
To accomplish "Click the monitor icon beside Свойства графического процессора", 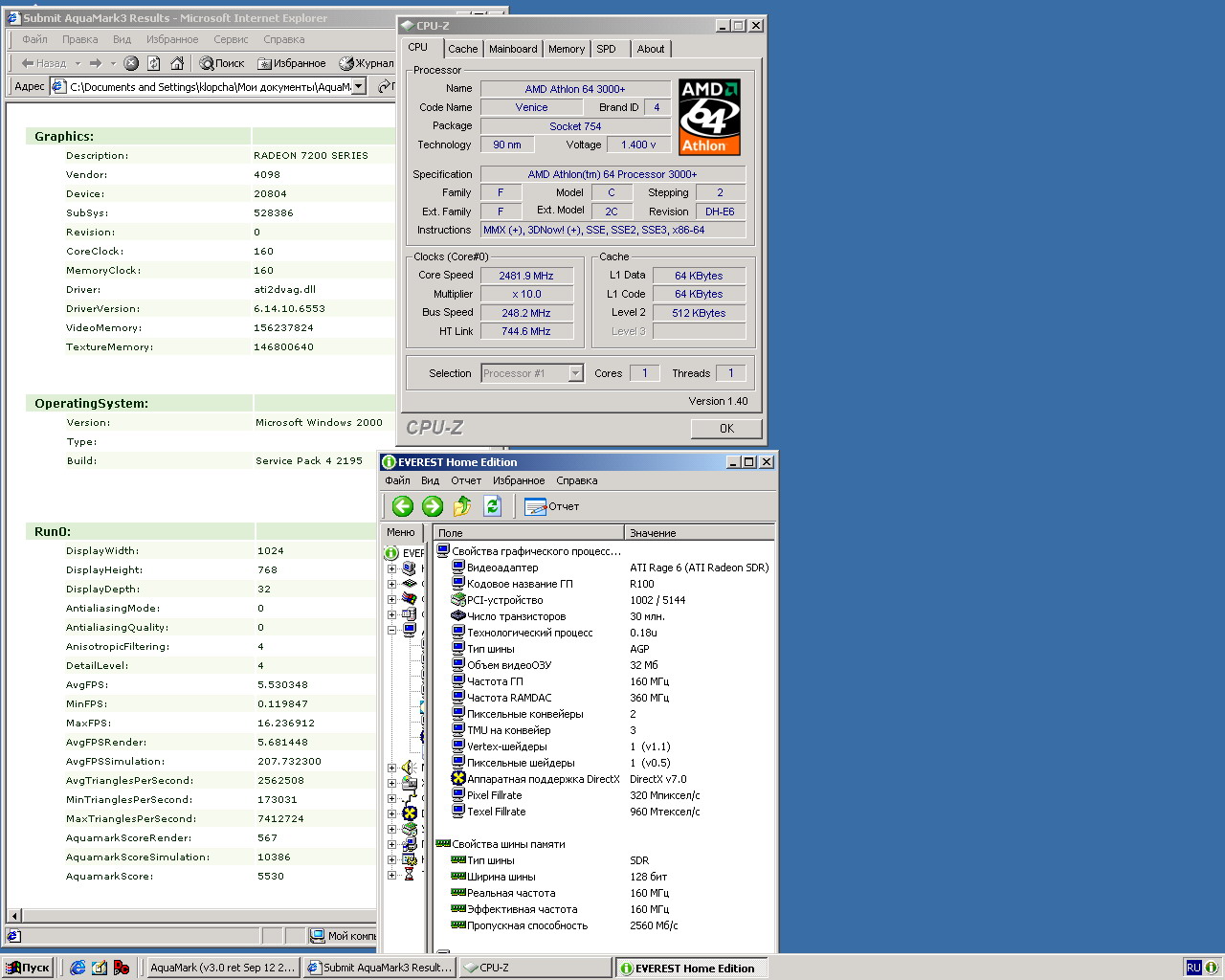I will (x=443, y=551).
